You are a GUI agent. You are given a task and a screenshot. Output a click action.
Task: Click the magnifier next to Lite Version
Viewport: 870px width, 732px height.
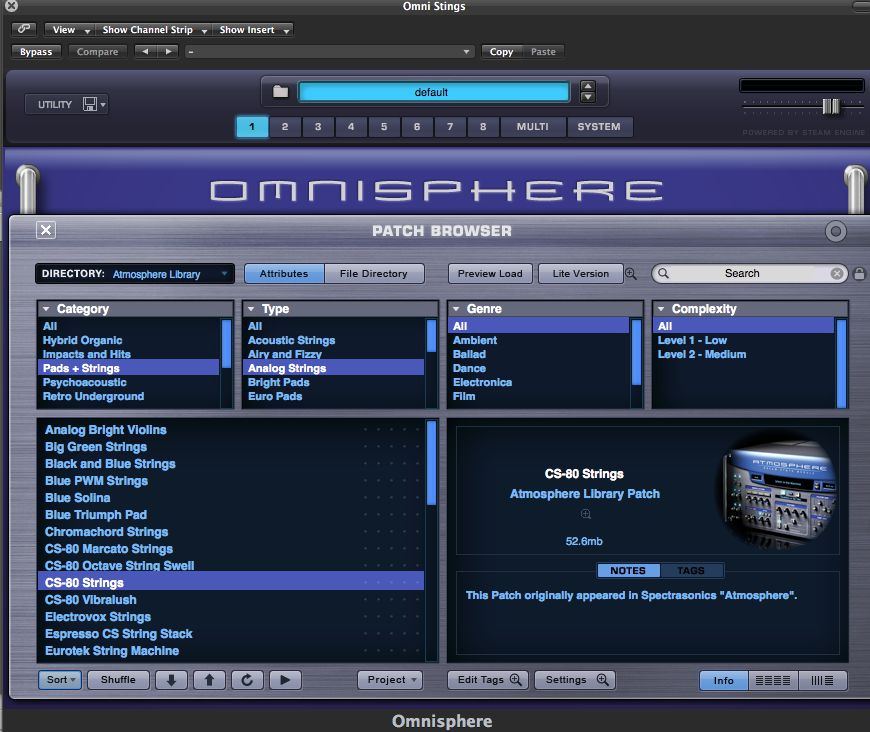631,274
